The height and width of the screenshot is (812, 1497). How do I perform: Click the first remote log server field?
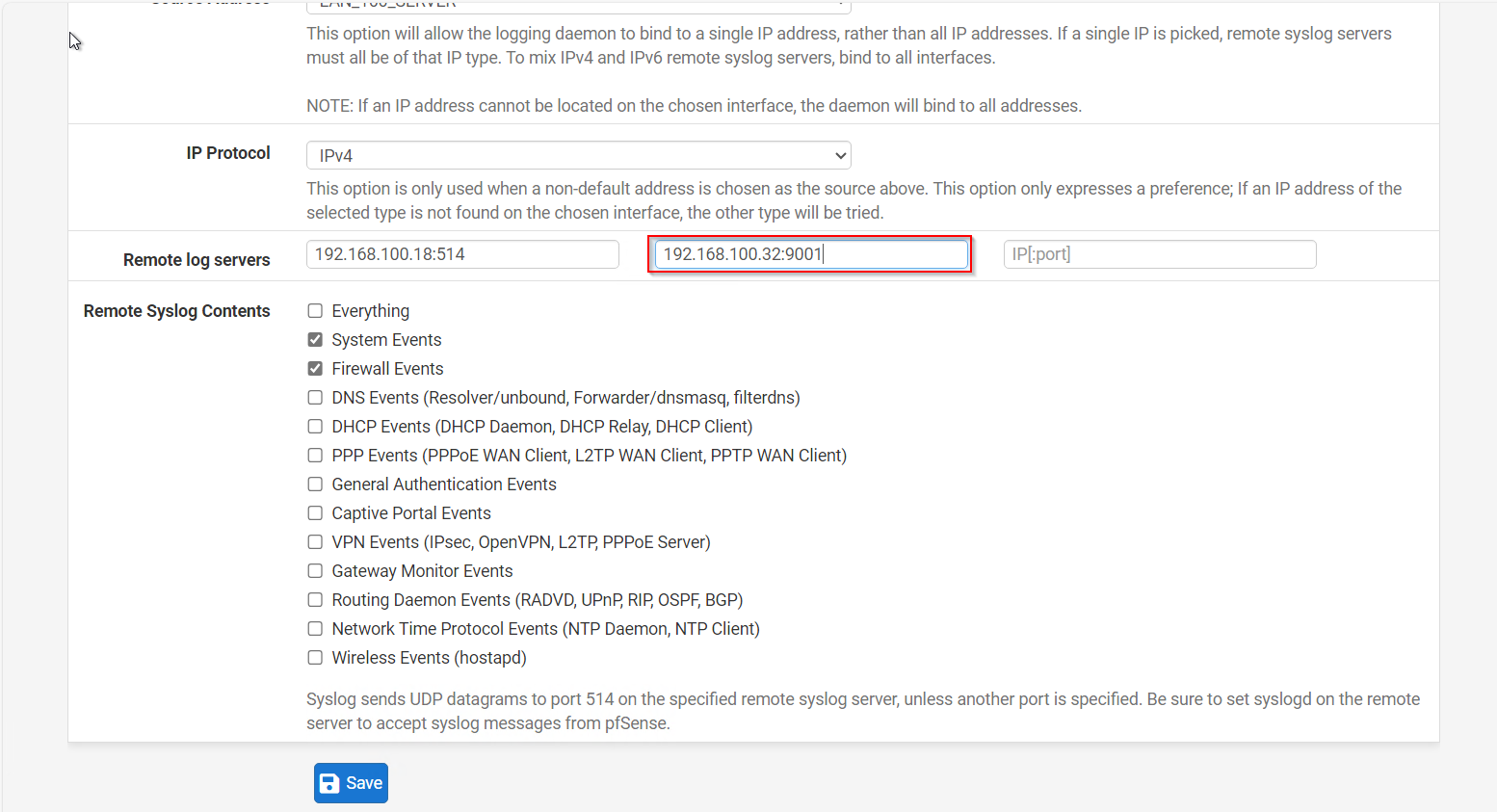462,254
